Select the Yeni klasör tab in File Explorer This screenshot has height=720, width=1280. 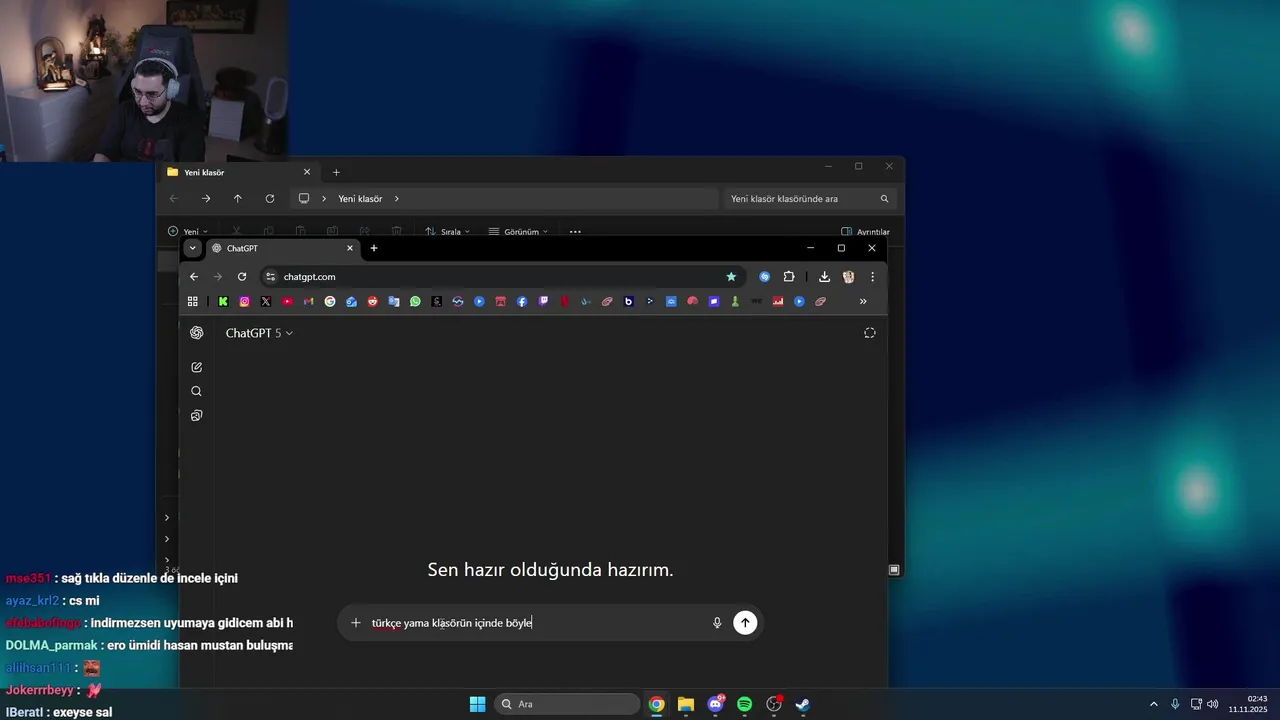[240, 172]
